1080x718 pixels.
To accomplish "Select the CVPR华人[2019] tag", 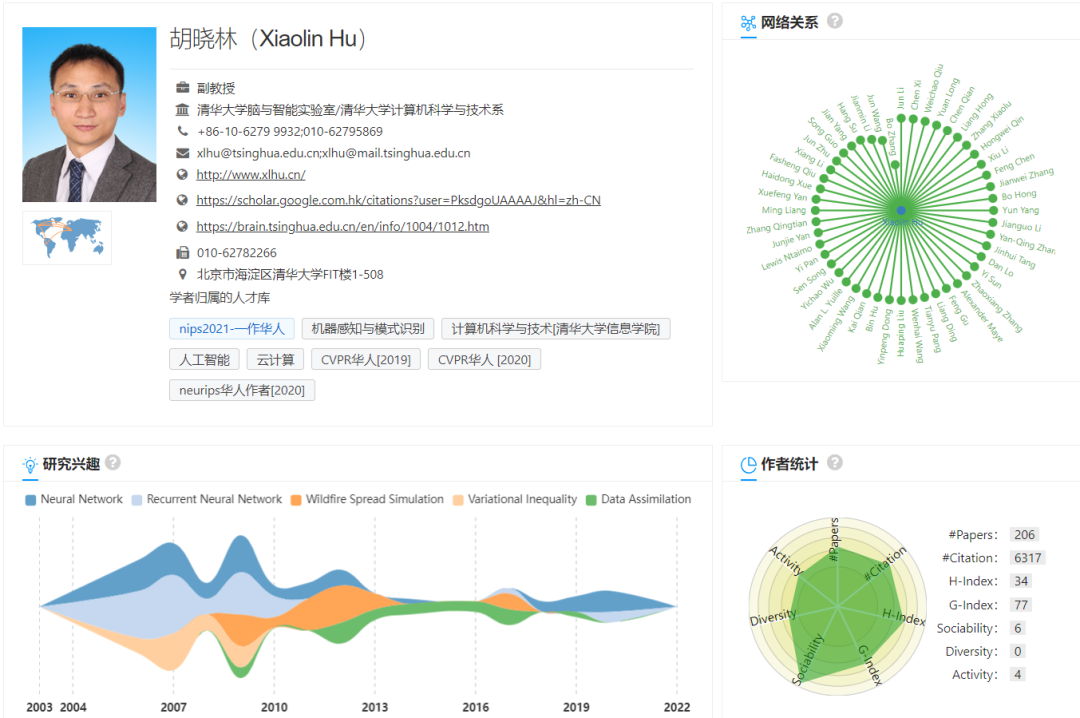I will coord(365,360).
